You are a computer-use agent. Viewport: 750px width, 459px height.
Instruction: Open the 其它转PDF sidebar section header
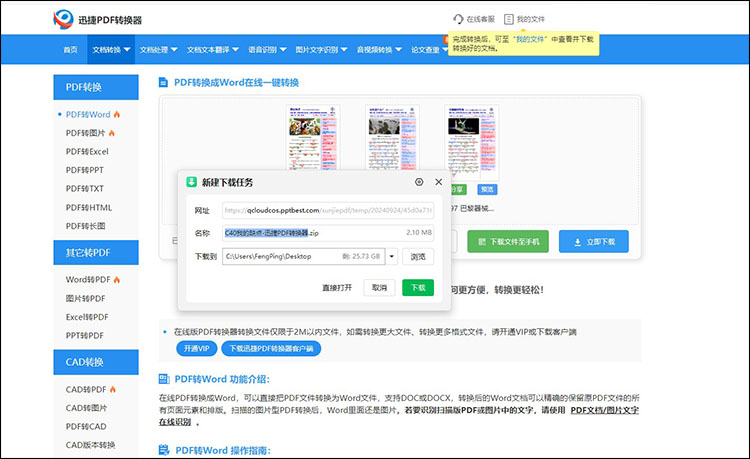pos(96,252)
